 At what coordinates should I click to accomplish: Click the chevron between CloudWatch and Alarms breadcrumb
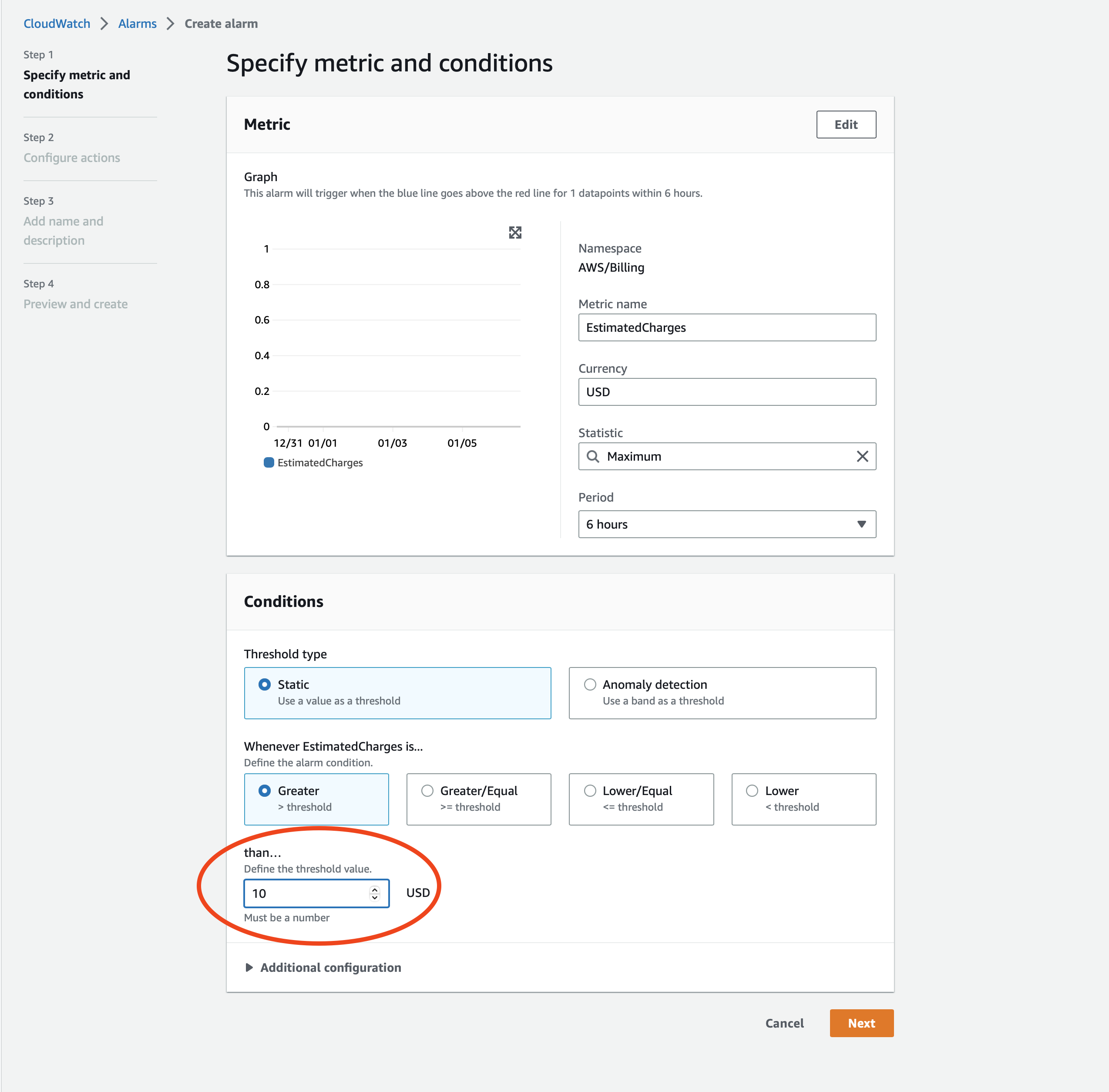click(104, 24)
